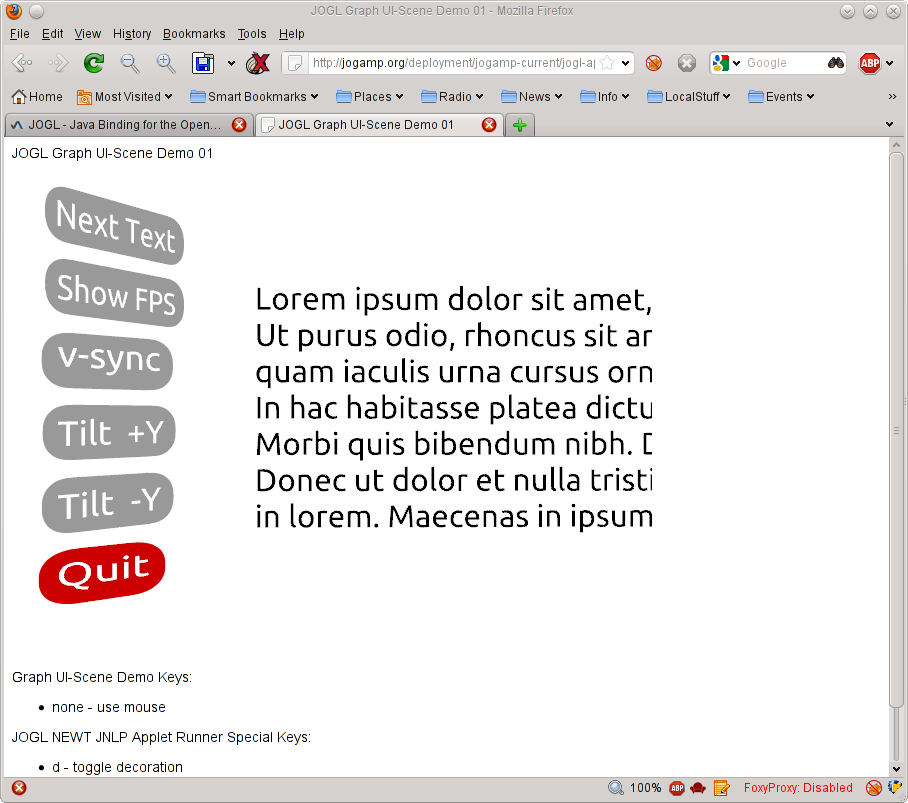Image resolution: width=908 pixels, height=803 pixels.
Task: Open a new tab with the green plus
Action: click(x=520, y=125)
